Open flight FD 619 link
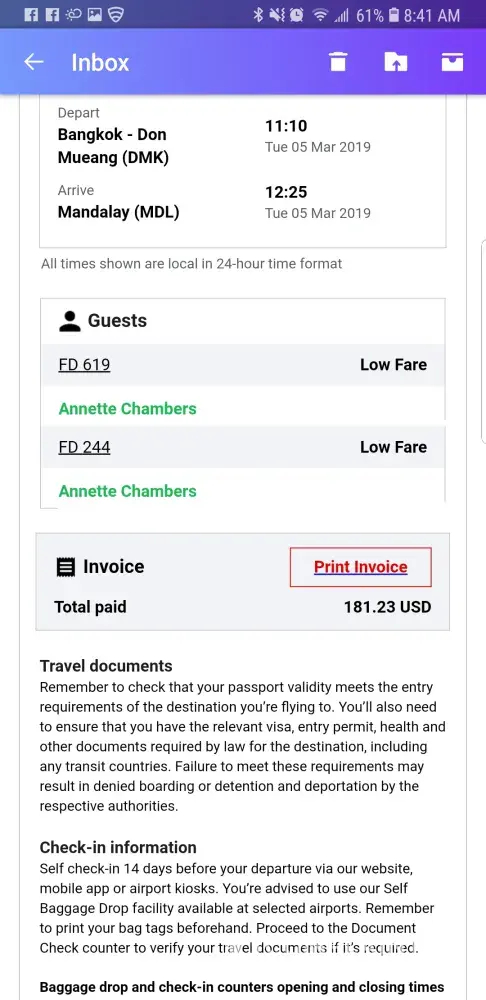486x1000 pixels. [84, 365]
